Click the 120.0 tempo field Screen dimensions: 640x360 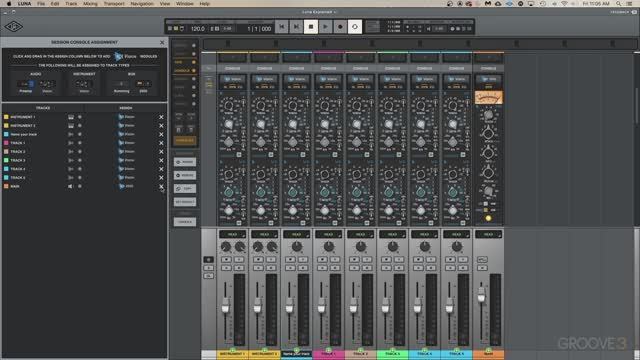click(x=198, y=29)
